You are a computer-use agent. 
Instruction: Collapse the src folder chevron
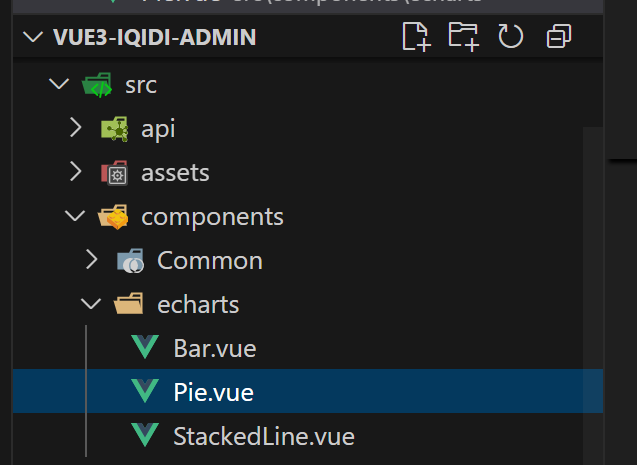coord(58,85)
